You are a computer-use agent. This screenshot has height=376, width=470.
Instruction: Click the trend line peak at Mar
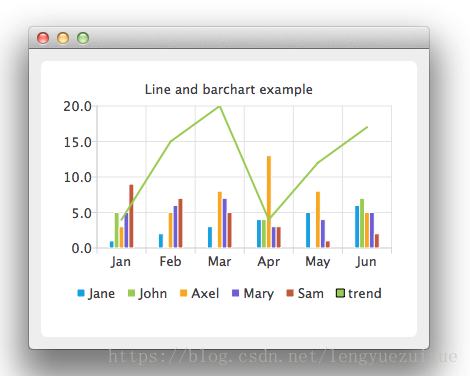pyautogui.click(x=219, y=106)
